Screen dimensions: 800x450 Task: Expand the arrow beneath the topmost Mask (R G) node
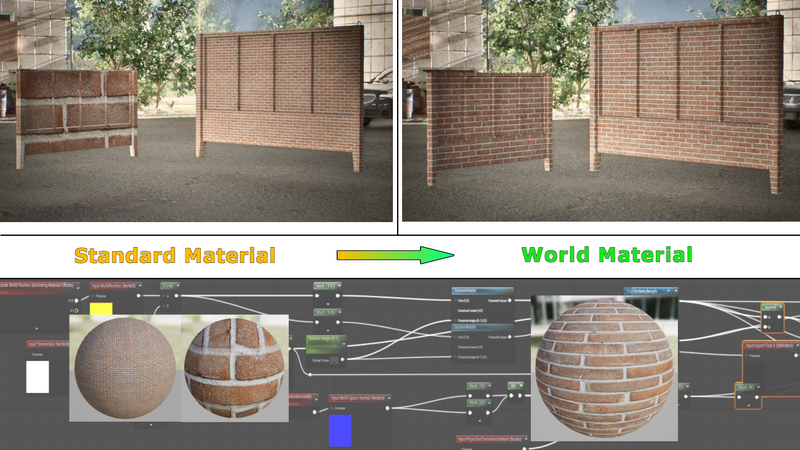(328, 304)
